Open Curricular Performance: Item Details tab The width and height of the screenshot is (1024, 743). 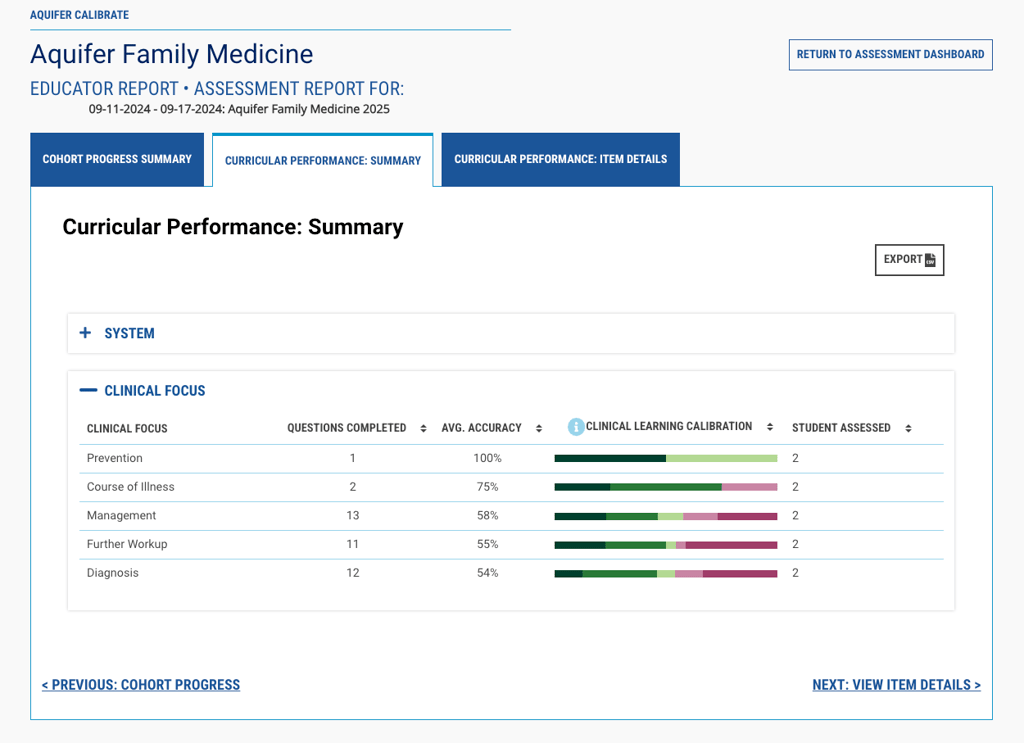560,159
